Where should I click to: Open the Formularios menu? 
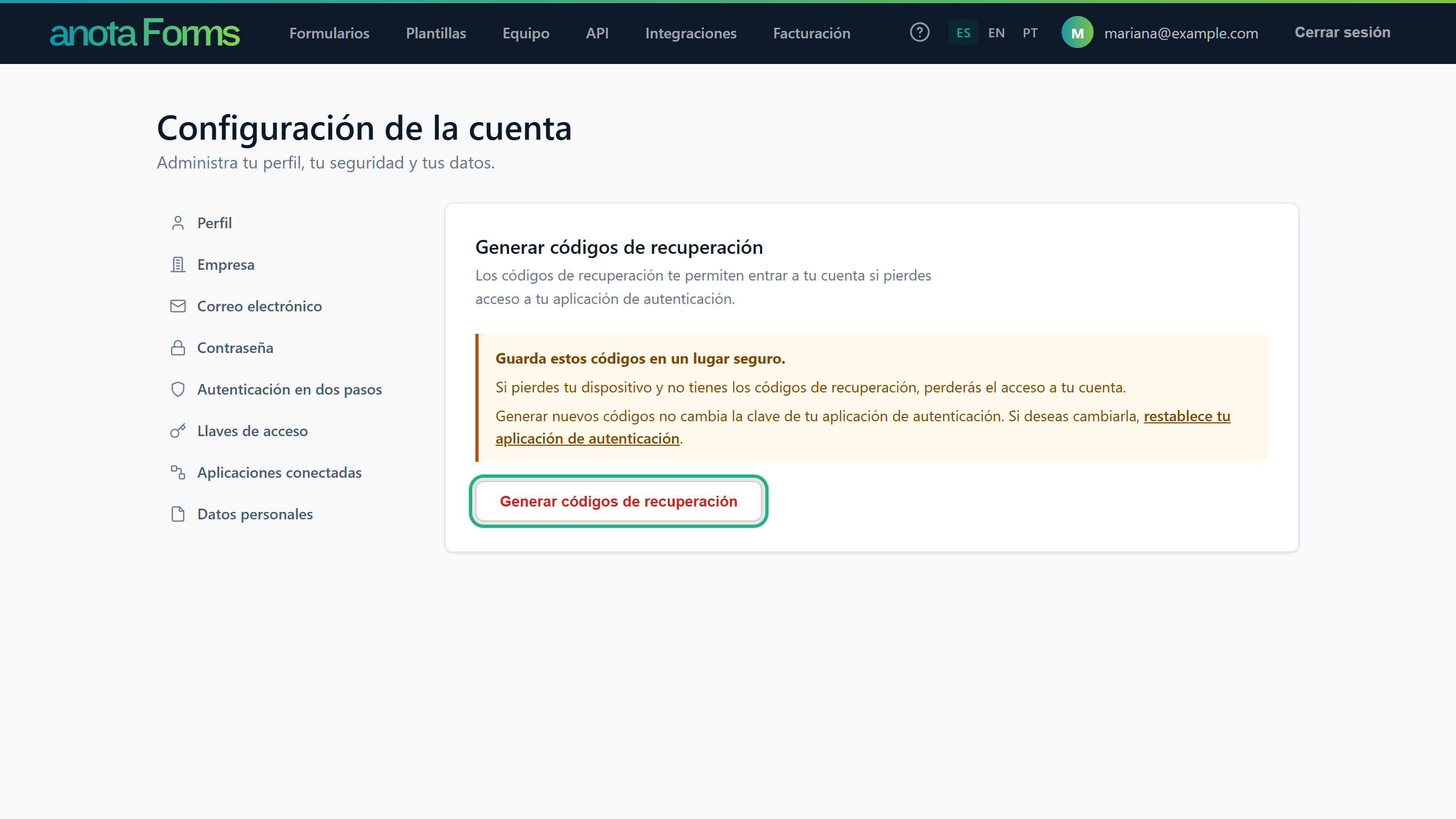(x=329, y=33)
